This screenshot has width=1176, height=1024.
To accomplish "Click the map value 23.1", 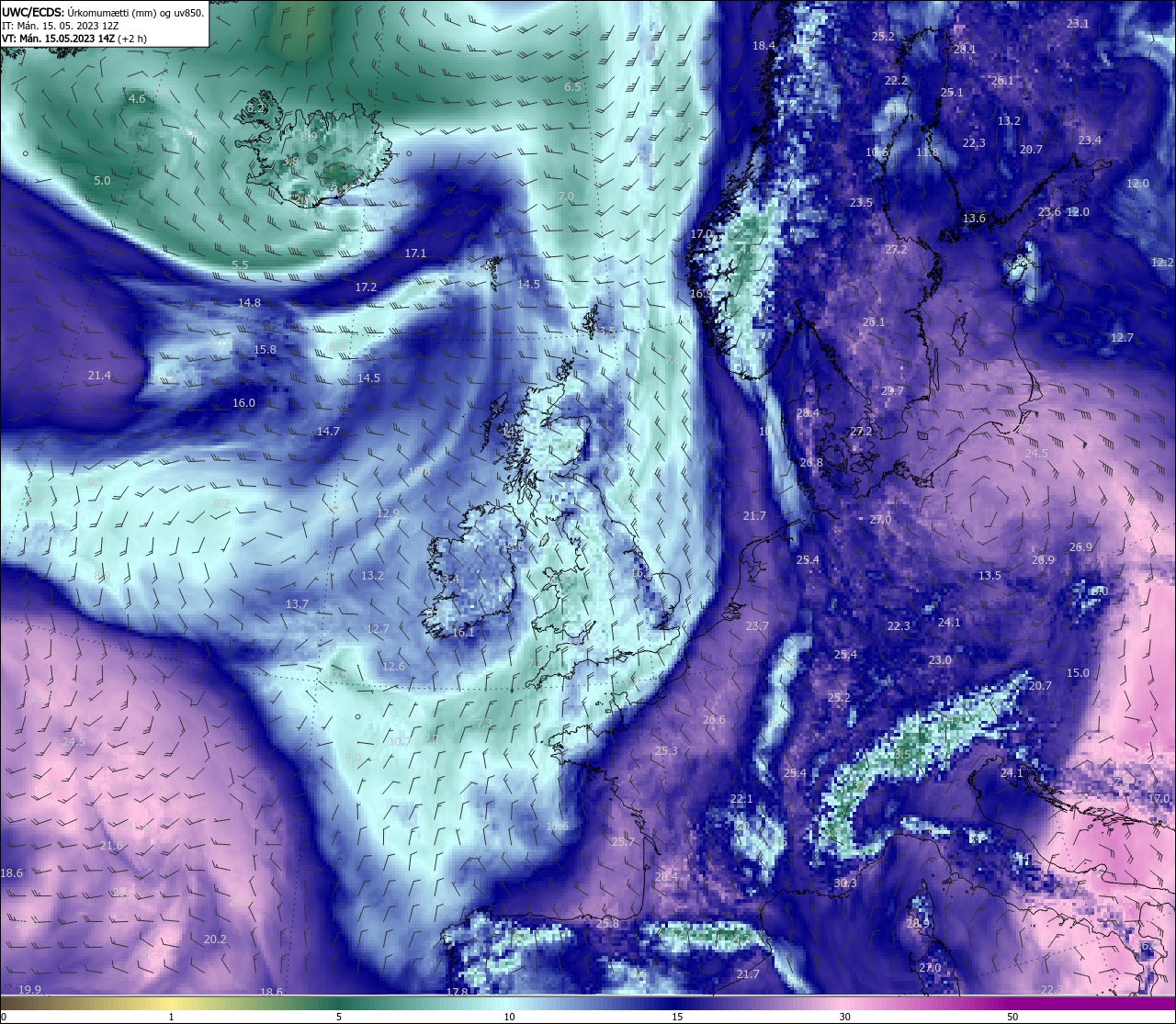I will pyautogui.click(x=1078, y=24).
